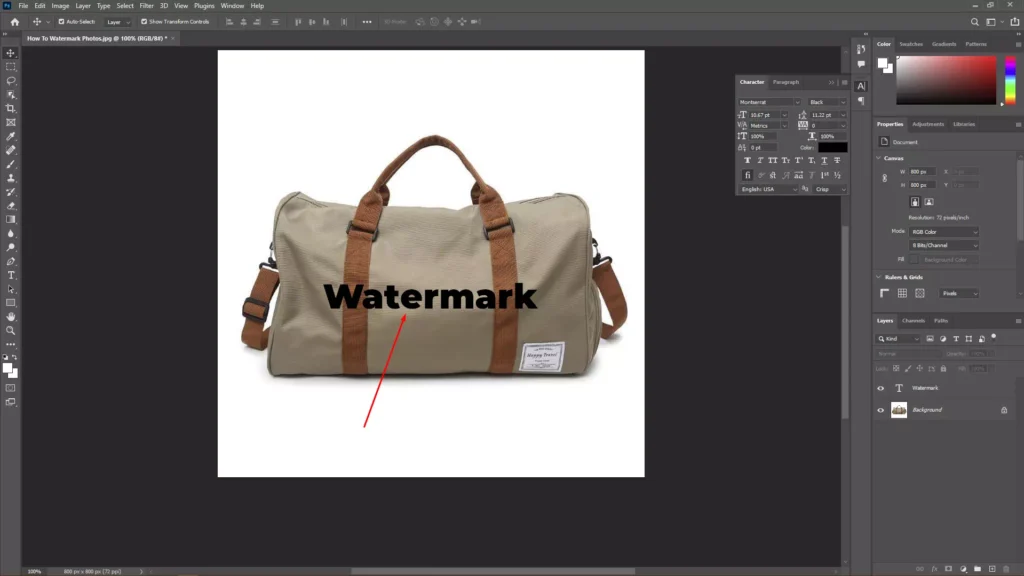Select the Background layer thumbnail

tap(899, 410)
